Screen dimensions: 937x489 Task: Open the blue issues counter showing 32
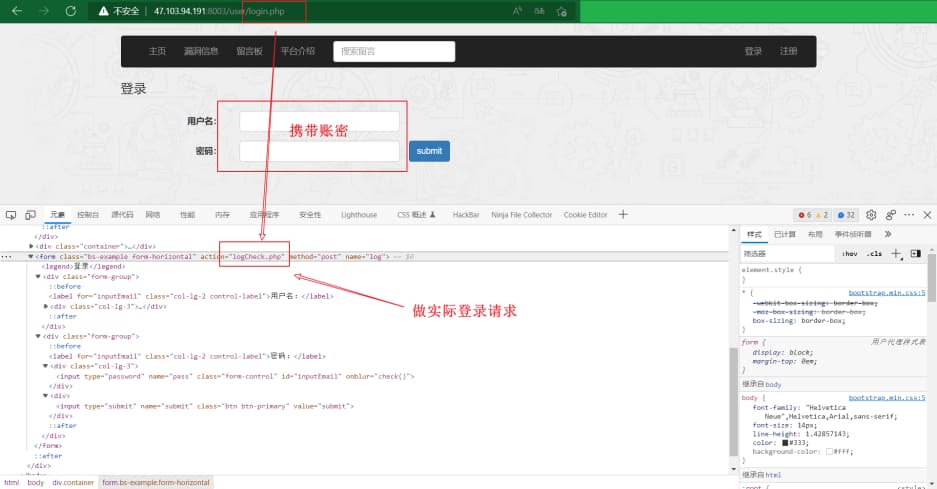pyautogui.click(x=846, y=215)
